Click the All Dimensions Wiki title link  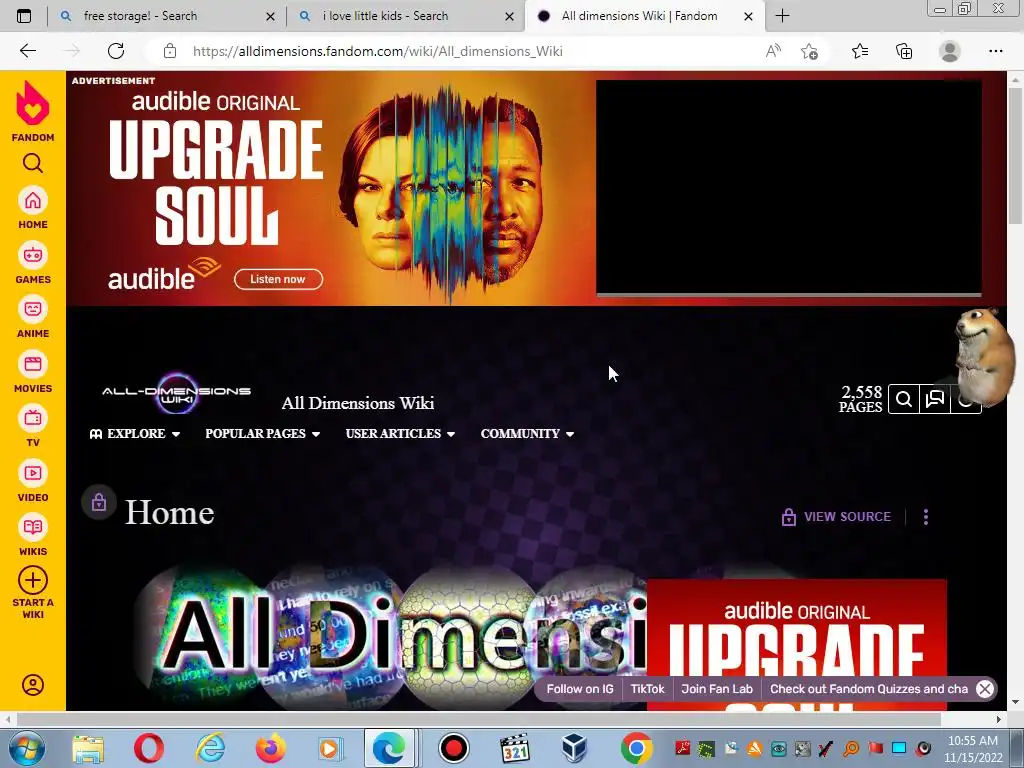coord(358,403)
